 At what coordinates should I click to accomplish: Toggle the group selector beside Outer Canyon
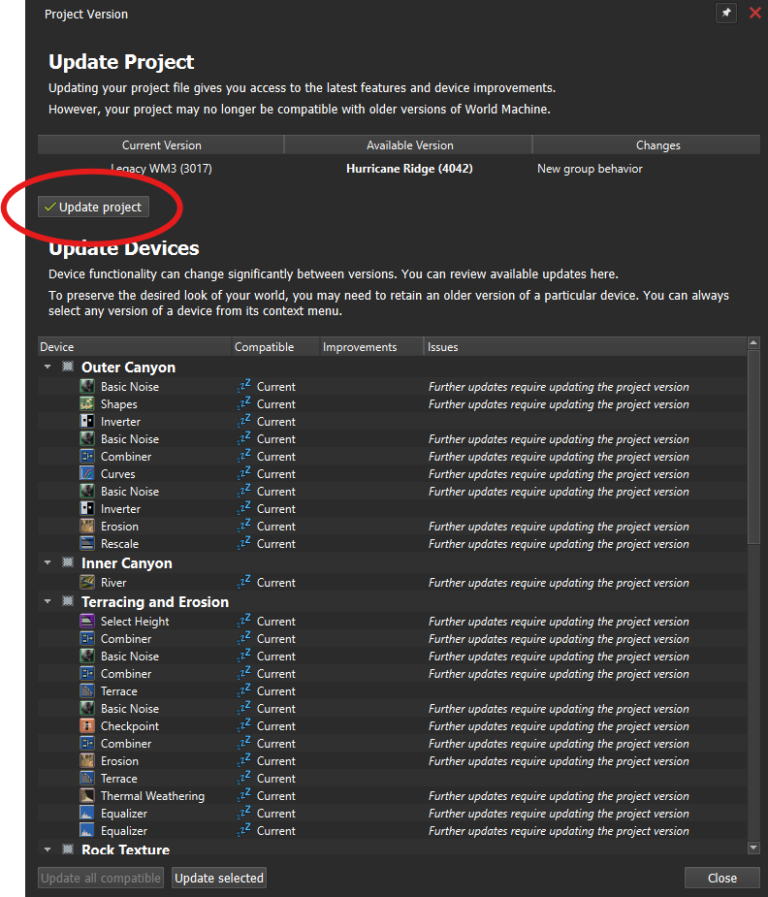(67, 367)
